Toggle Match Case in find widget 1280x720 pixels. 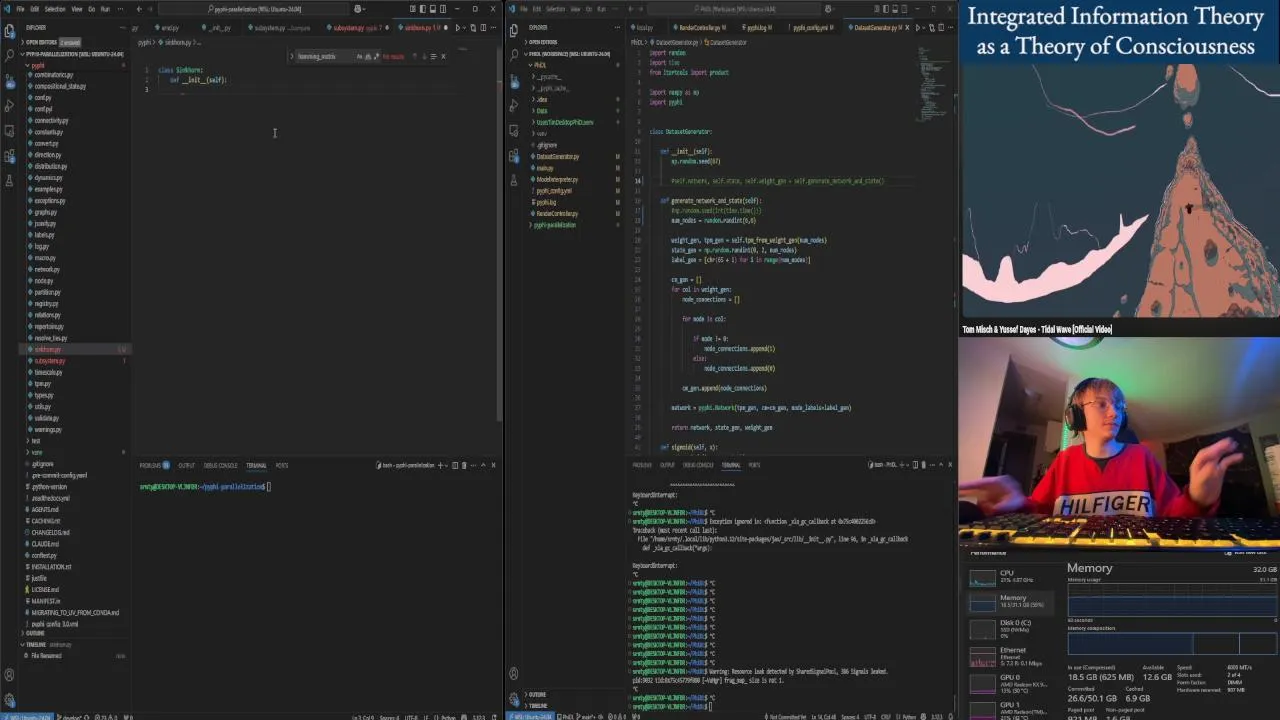tap(359, 56)
